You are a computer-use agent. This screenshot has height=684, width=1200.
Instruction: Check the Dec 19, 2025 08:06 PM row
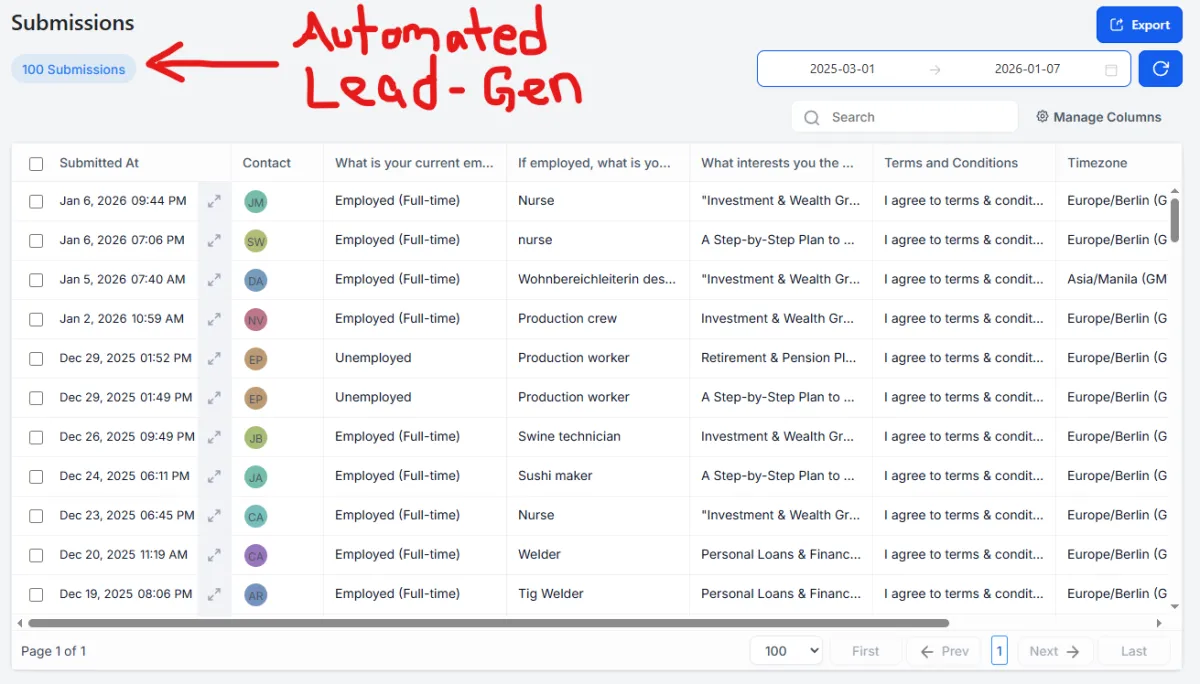point(36,595)
